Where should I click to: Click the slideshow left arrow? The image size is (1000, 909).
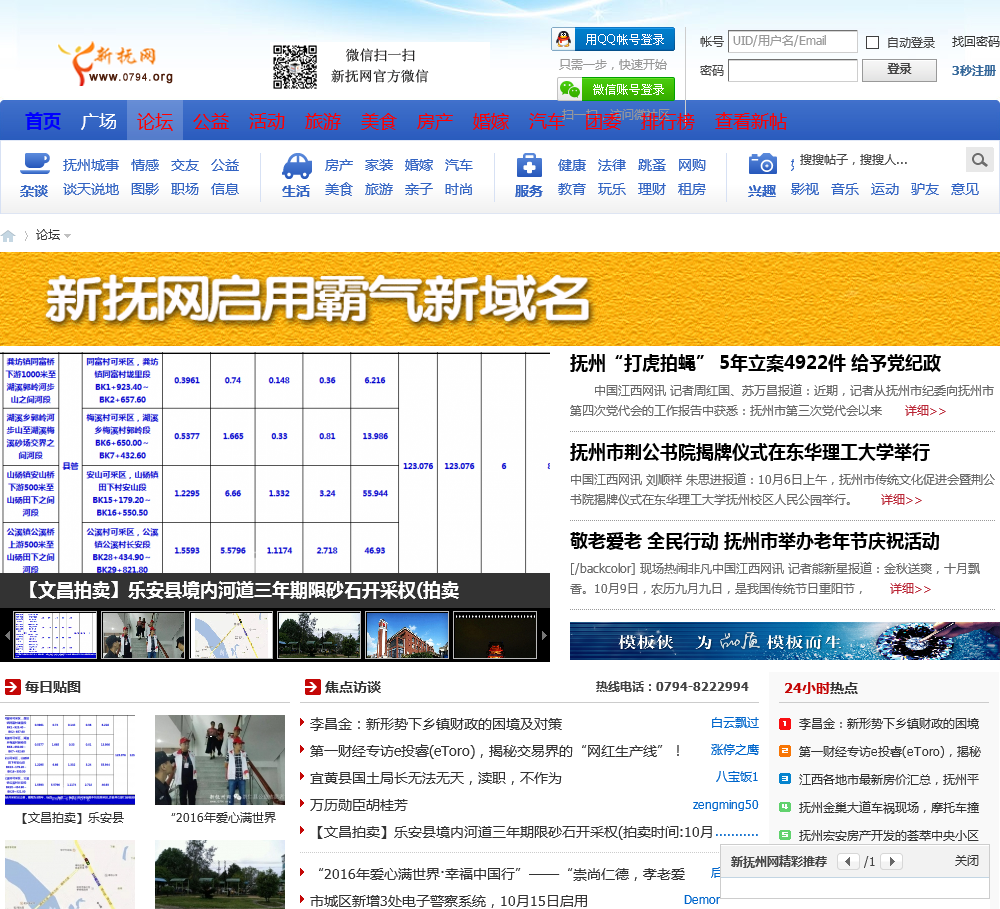pyautogui.click(x=7, y=635)
